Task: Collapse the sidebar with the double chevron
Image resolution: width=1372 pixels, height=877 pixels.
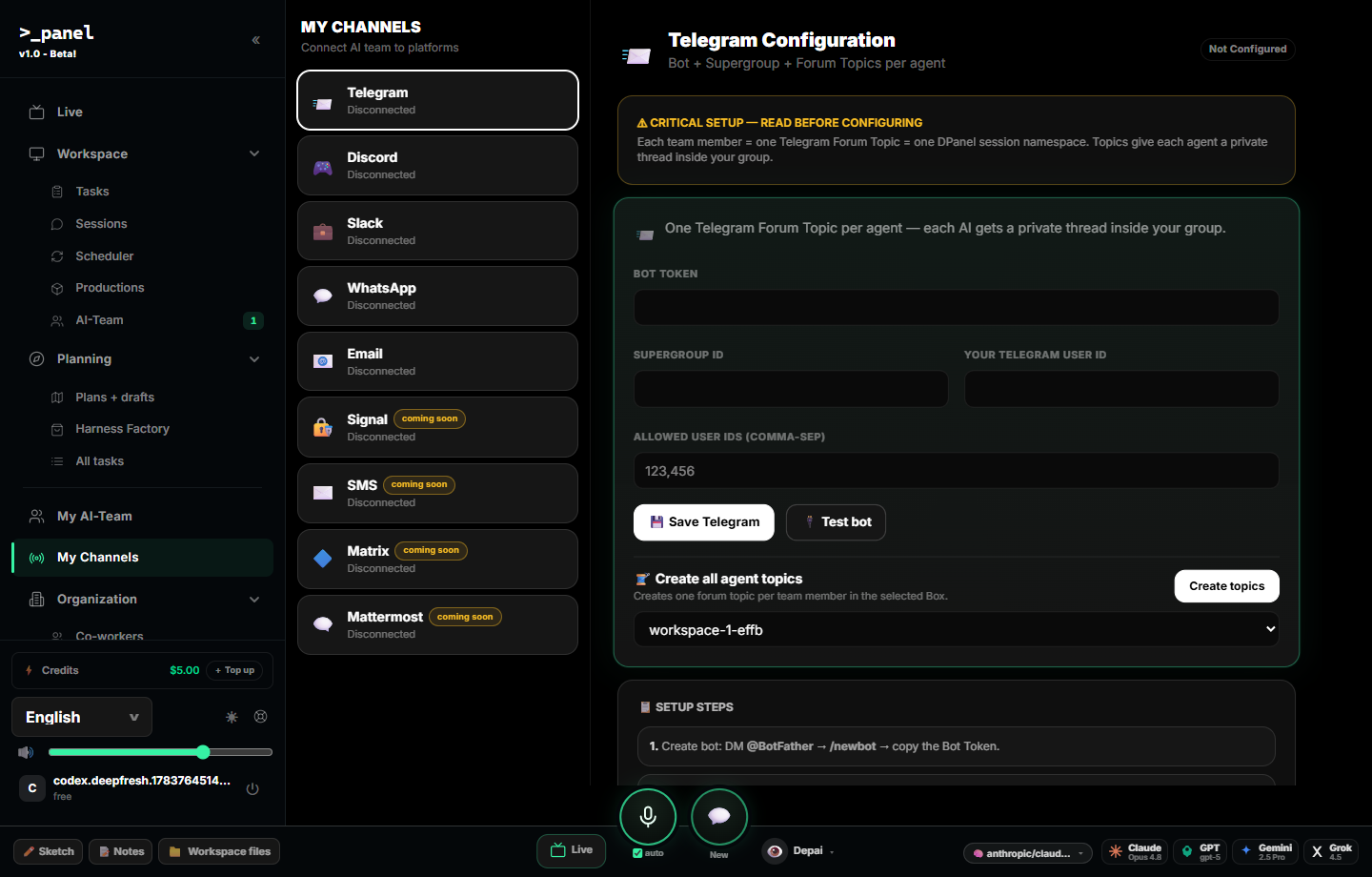Action: pos(255,40)
